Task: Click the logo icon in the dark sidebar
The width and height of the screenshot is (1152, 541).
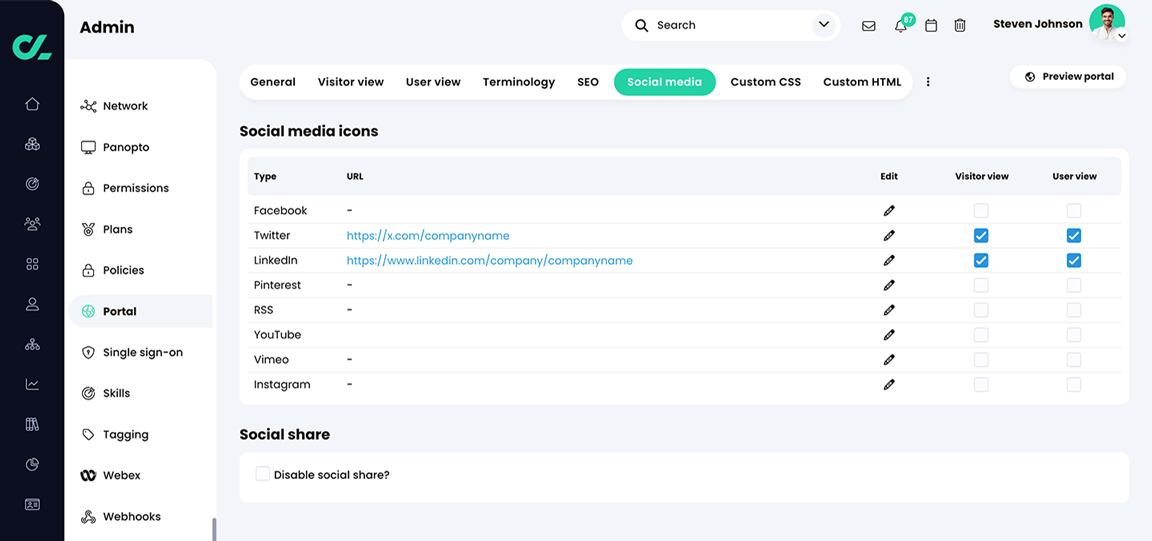Action: [32, 46]
